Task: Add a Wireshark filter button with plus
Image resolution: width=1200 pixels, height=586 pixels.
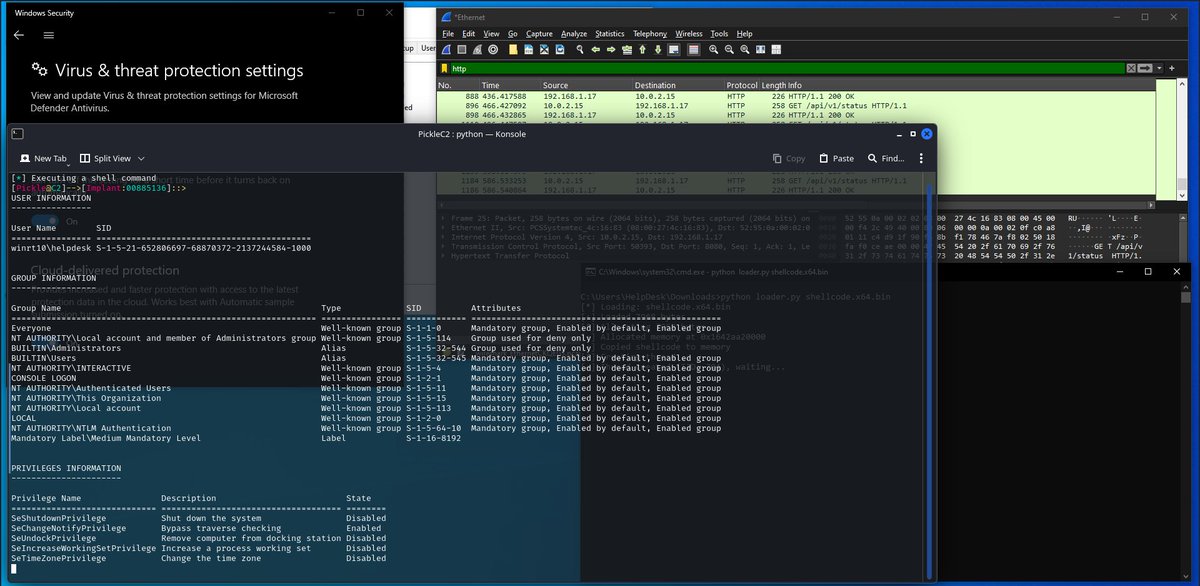Action: [1171, 68]
